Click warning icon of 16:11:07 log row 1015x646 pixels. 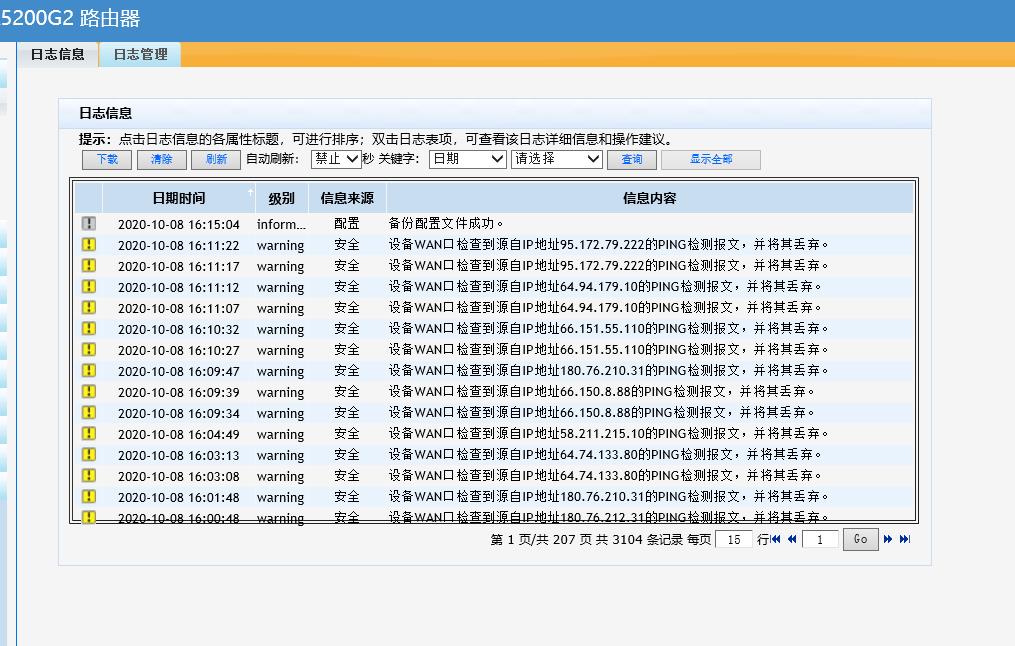click(89, 307)
